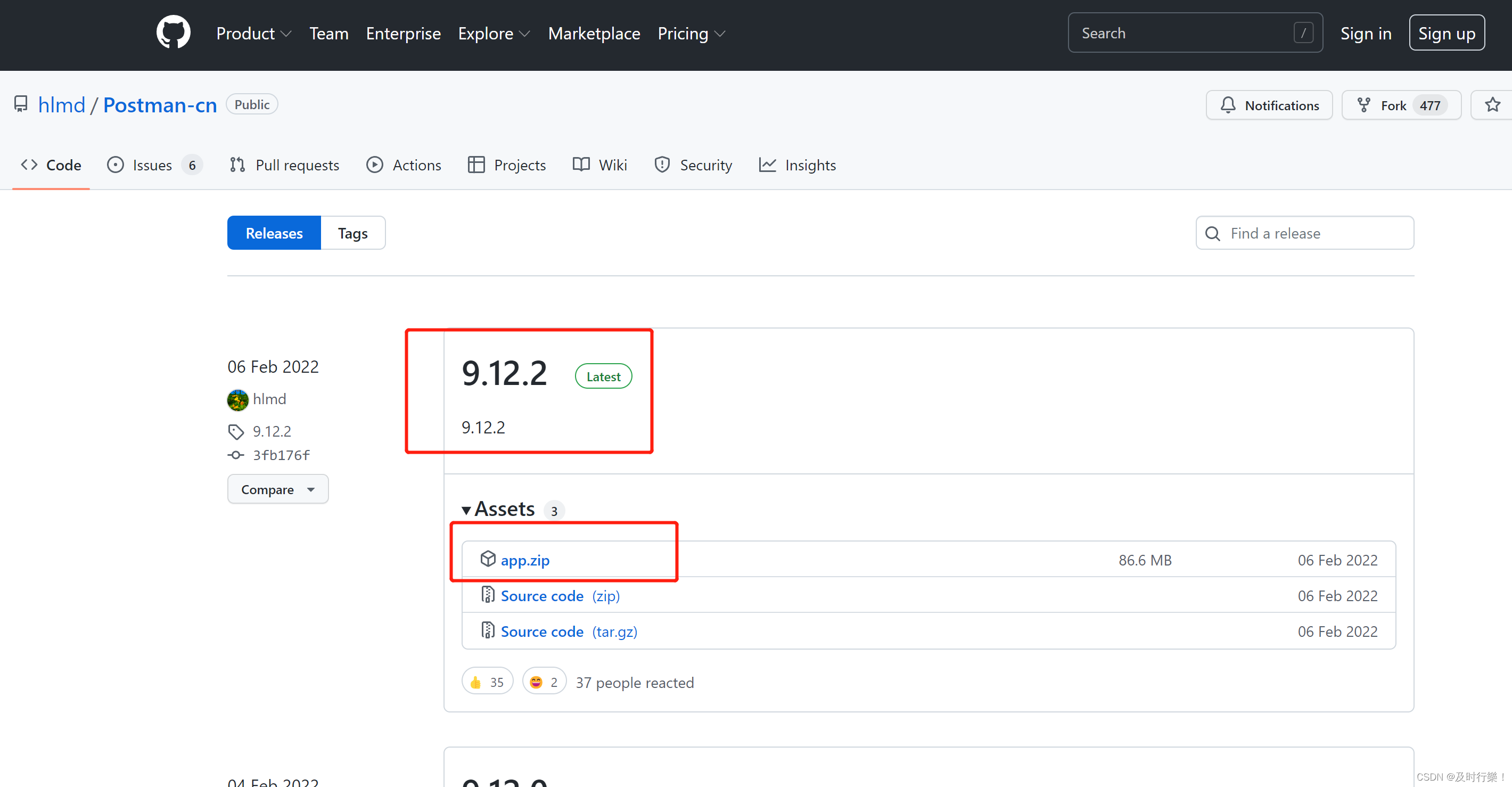This screenshot has height=787, width=1512.
Task: Click the 86.6 MB file size
Action: 1145,560
